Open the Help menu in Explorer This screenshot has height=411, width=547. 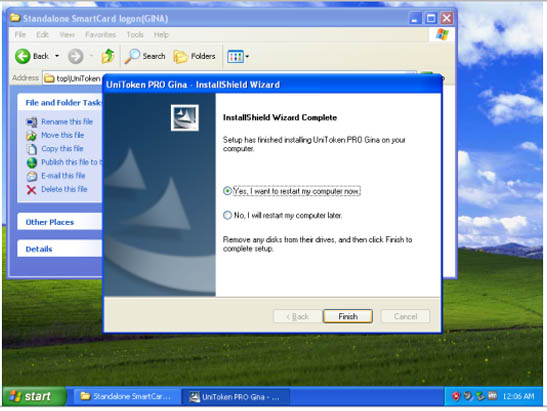pos(161,35)
